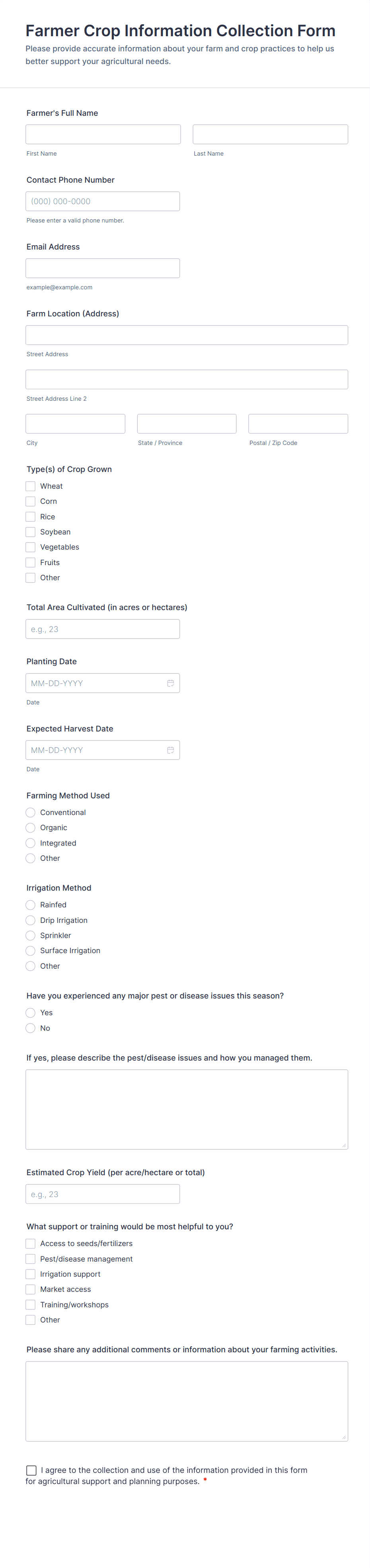Screen dimensions: 370x1568
Task: Click the pest/disease description text area
Action: point(187,1109)
